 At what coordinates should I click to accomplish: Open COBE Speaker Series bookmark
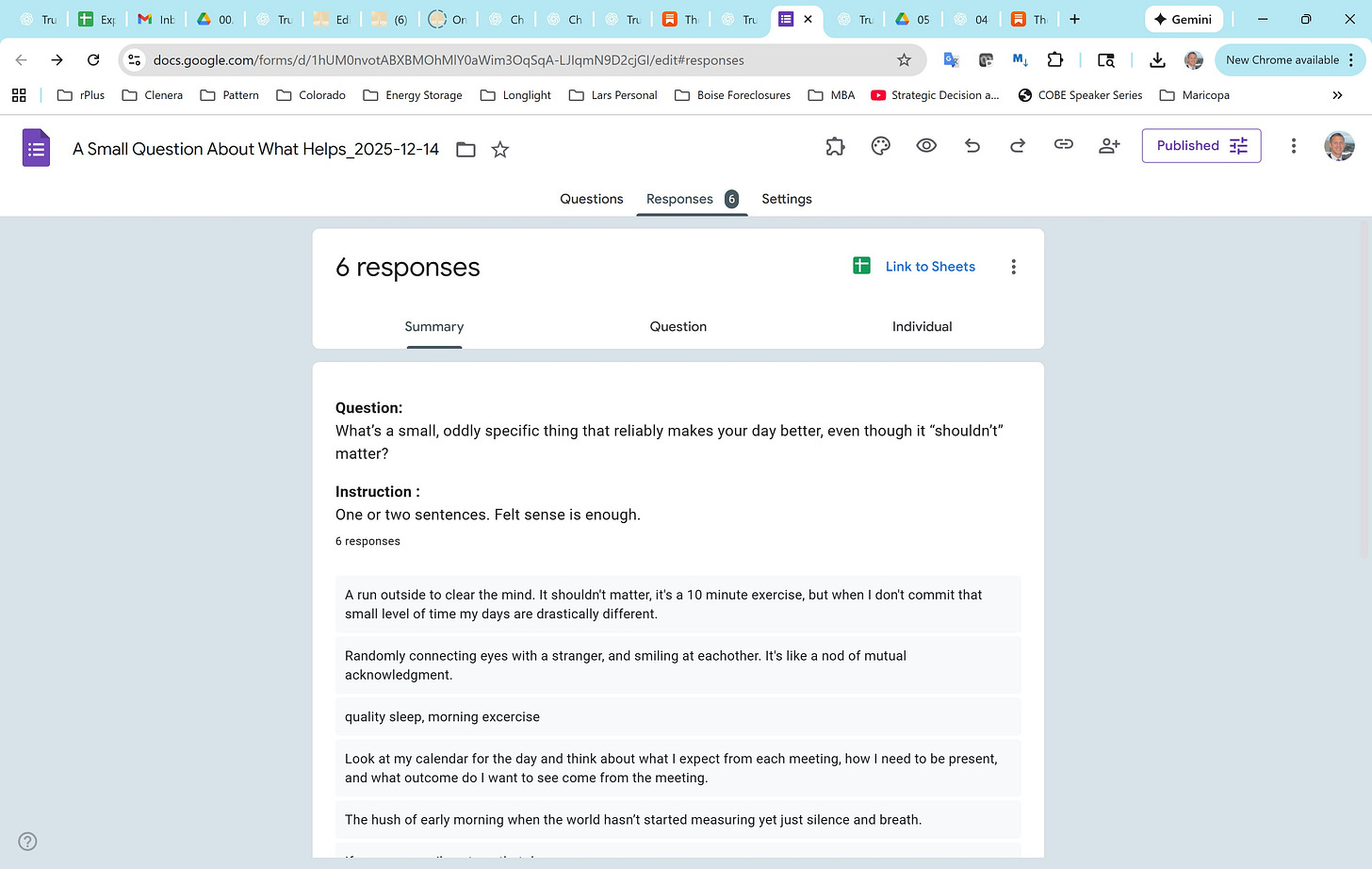1081,95
